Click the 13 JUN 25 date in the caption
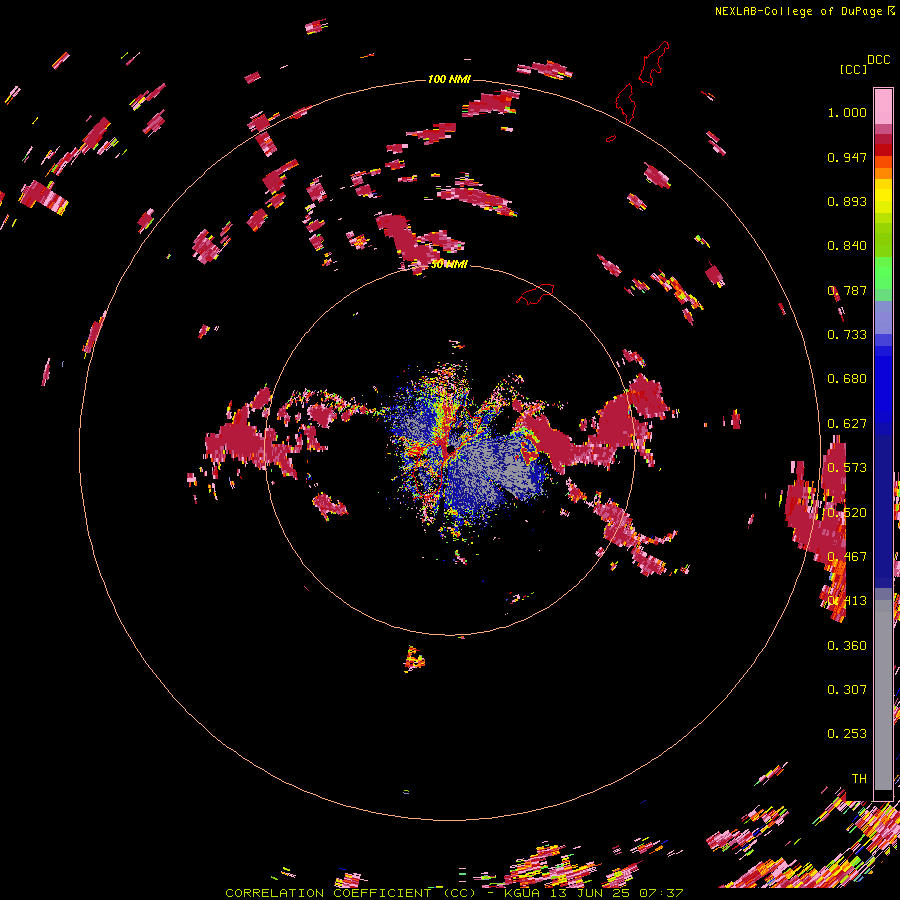This screenshot has width=900, height=900. 589,893
